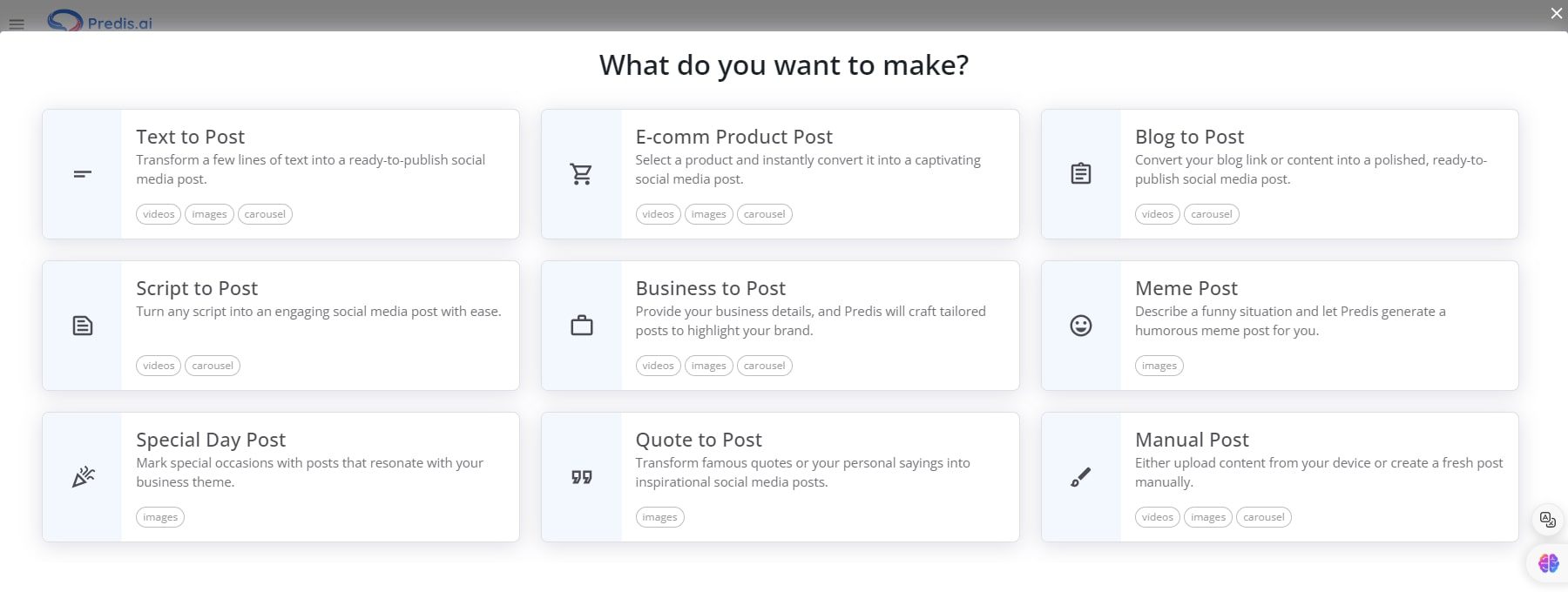Open the hamburger navigation menu

(17, 24)
